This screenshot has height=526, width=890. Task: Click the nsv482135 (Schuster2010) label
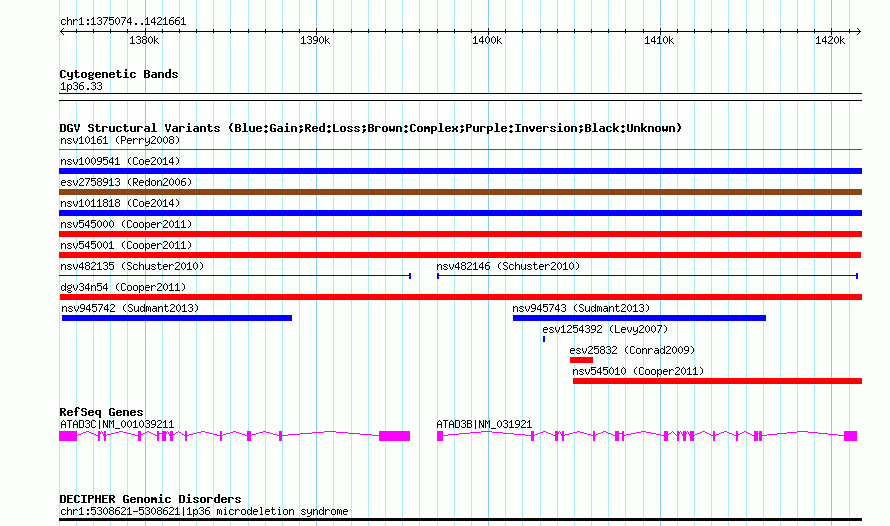(x=132, y=266)
